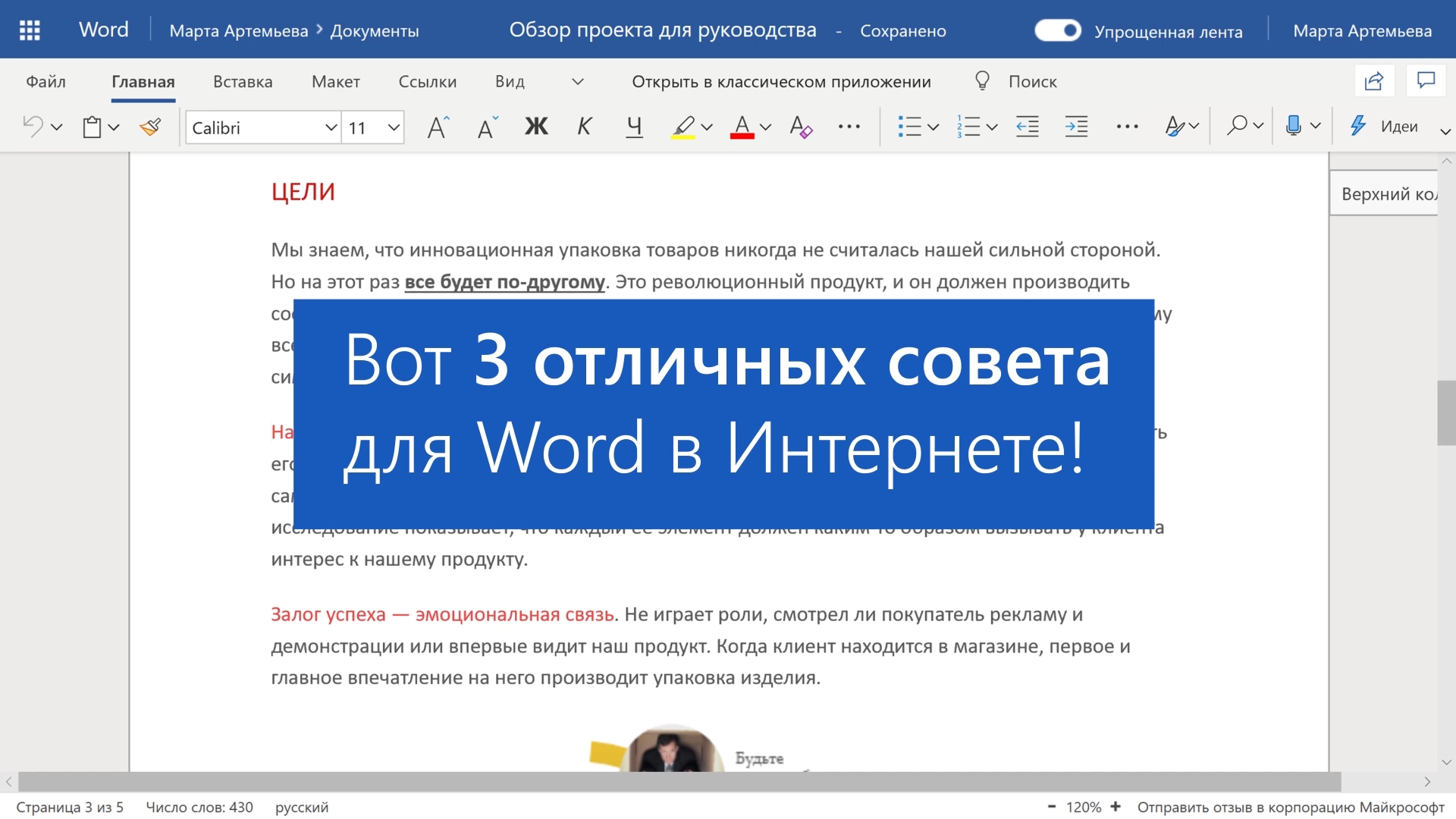
Task: Click Отправить отзыв в корпорацию Майкрософт
Action: (1291, 807)
